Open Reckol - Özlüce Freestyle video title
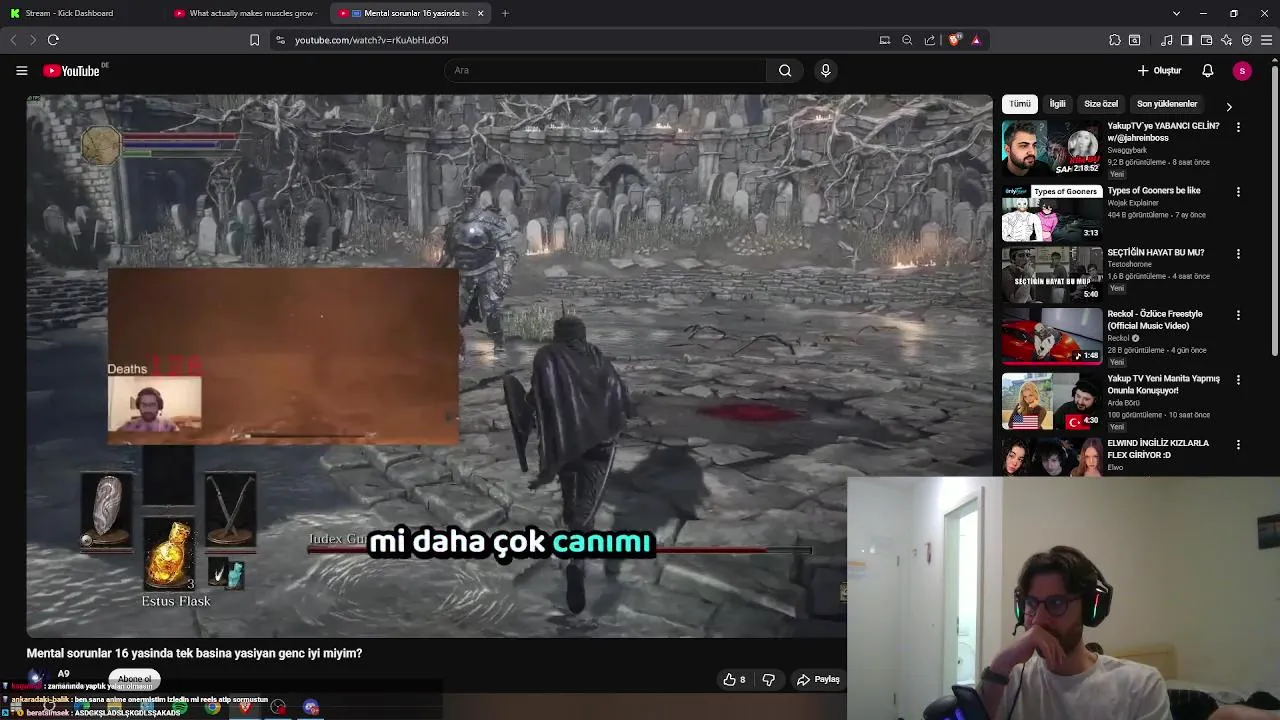Image resolution: width=1280 pixels, height=720 pixels. point(1155,320)
